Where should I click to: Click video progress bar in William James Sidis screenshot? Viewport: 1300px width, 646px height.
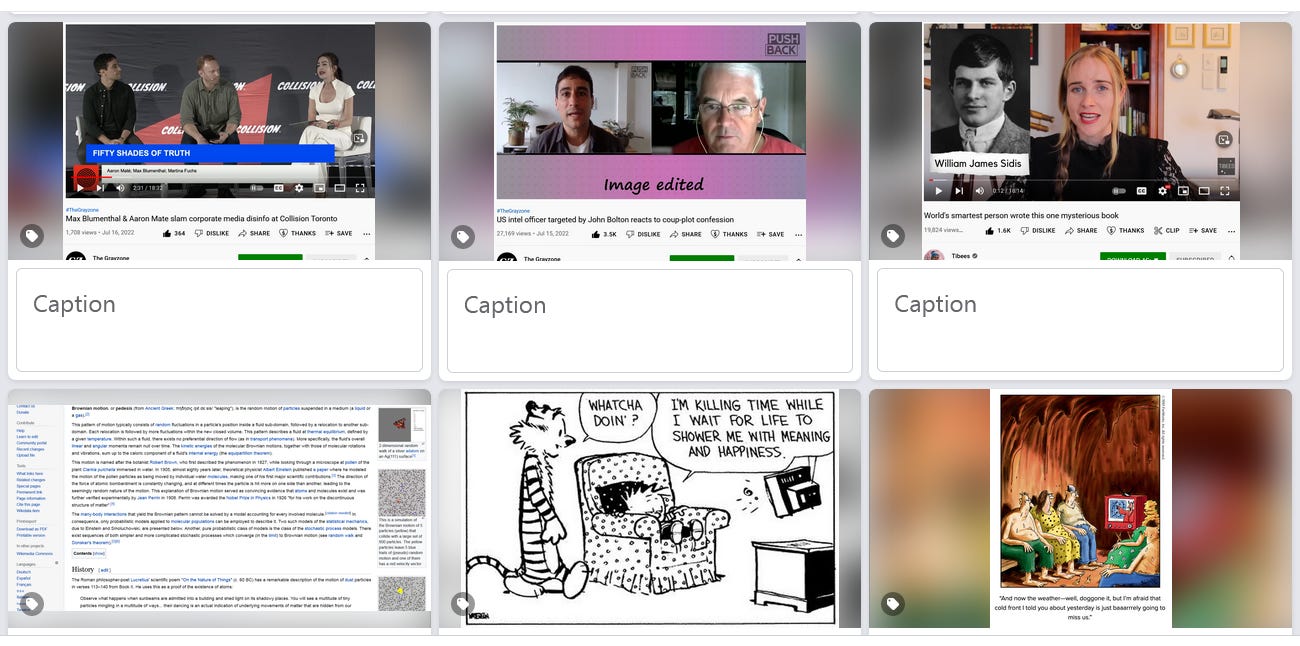1082,180
